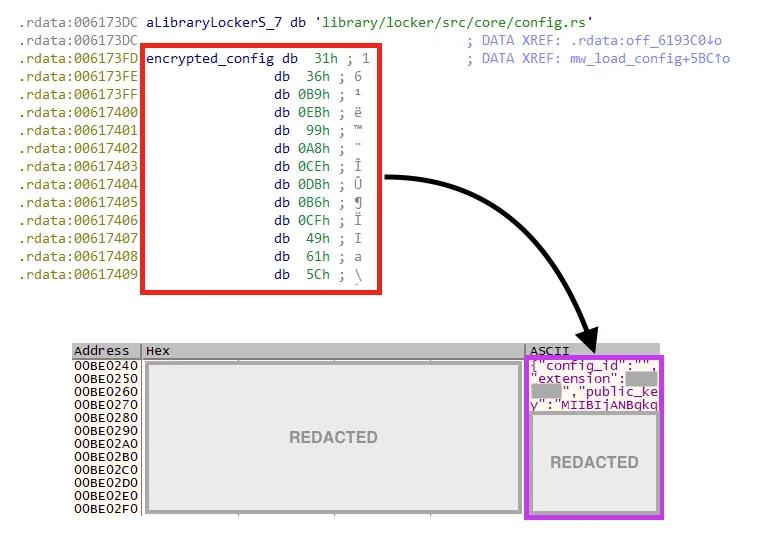Select byte value 0B6h
The image size is (760, 543).
pyautogui.click(x=314, y=203)
